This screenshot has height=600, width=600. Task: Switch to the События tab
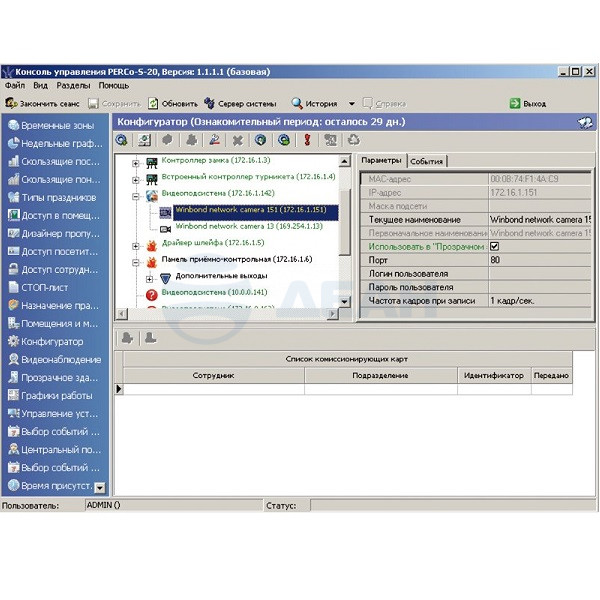click(x=426, y=161)
